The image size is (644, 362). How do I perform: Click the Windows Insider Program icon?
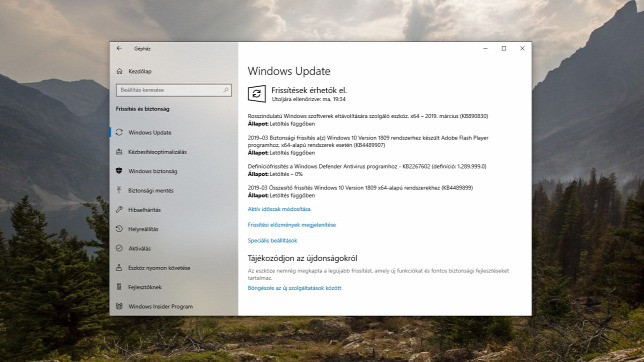(119, 306)
